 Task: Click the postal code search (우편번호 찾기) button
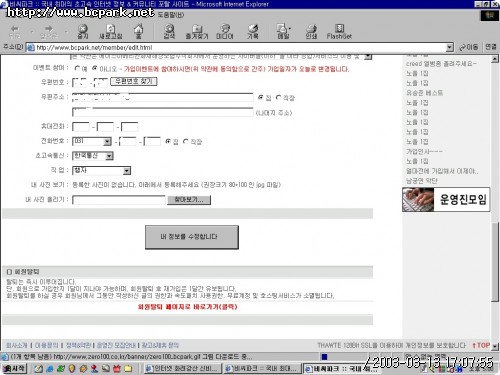[x=134, y=81]
